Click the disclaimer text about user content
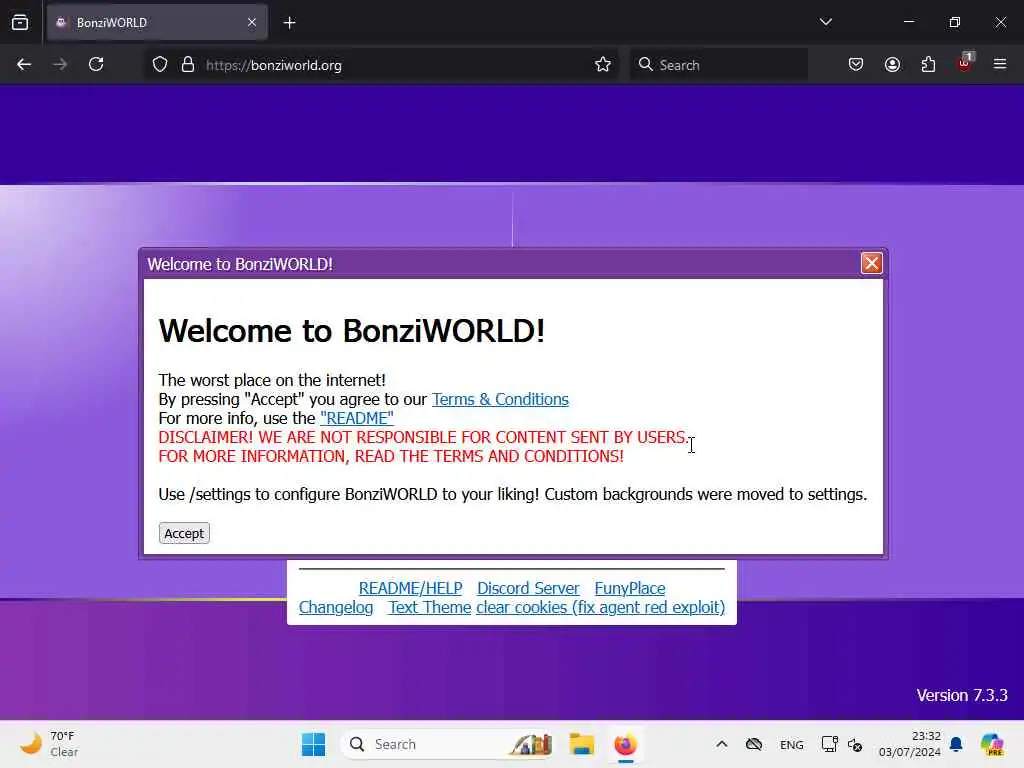This screenshot has width=1024, height=768. (423, 447)
